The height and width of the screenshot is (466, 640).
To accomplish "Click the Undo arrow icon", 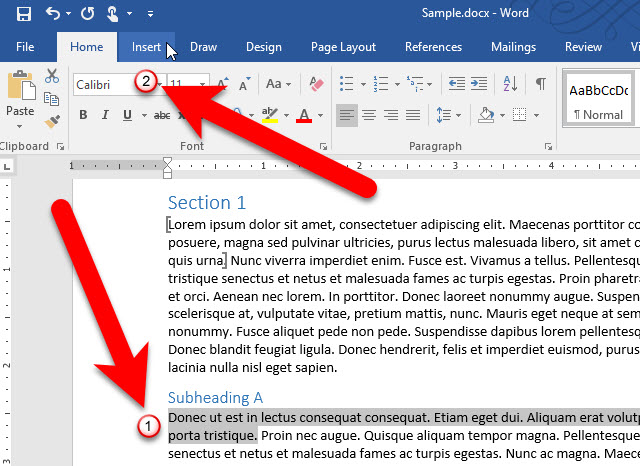I will 53,13.
